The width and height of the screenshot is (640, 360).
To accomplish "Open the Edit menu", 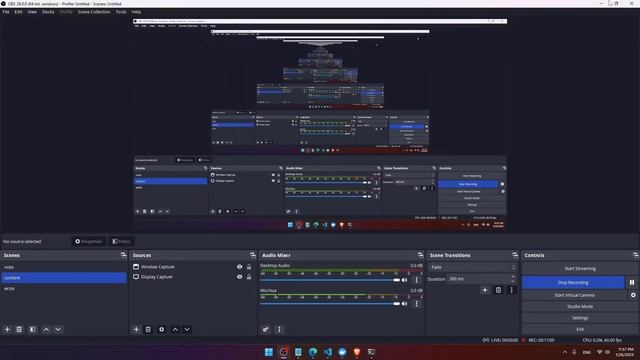I will point(18,12).
